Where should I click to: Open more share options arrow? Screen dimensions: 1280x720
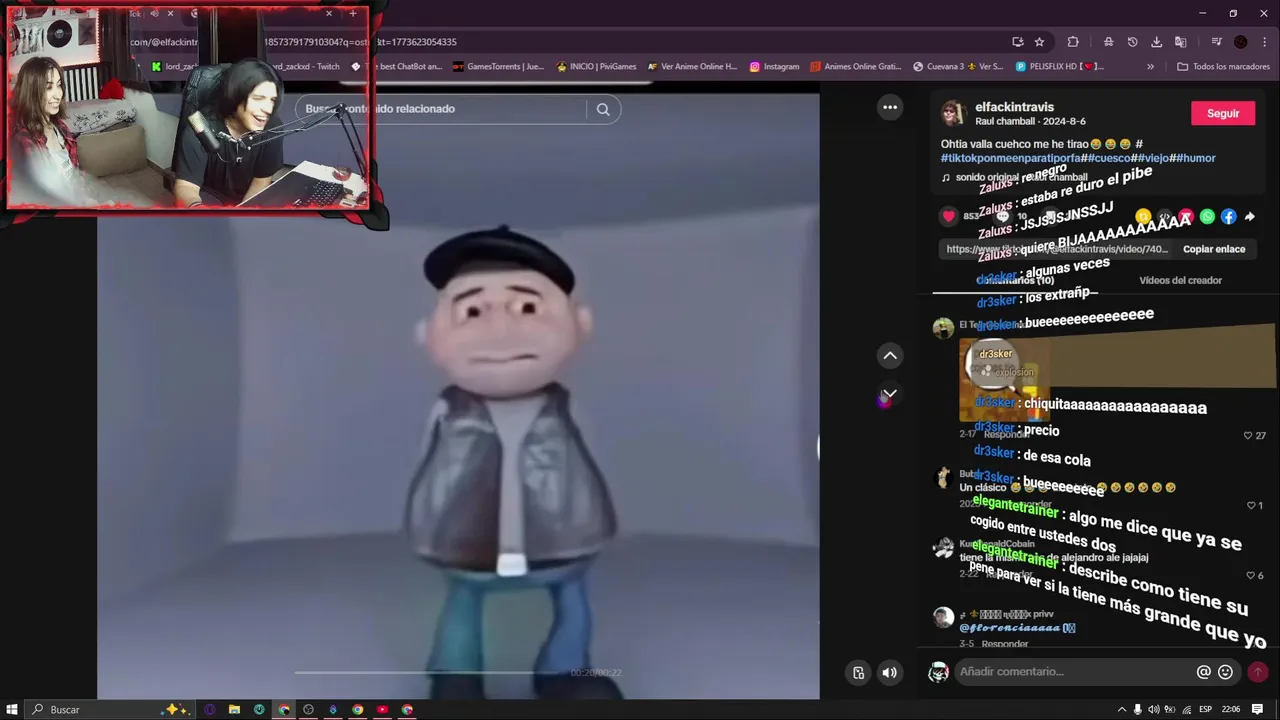point(1249,216)
